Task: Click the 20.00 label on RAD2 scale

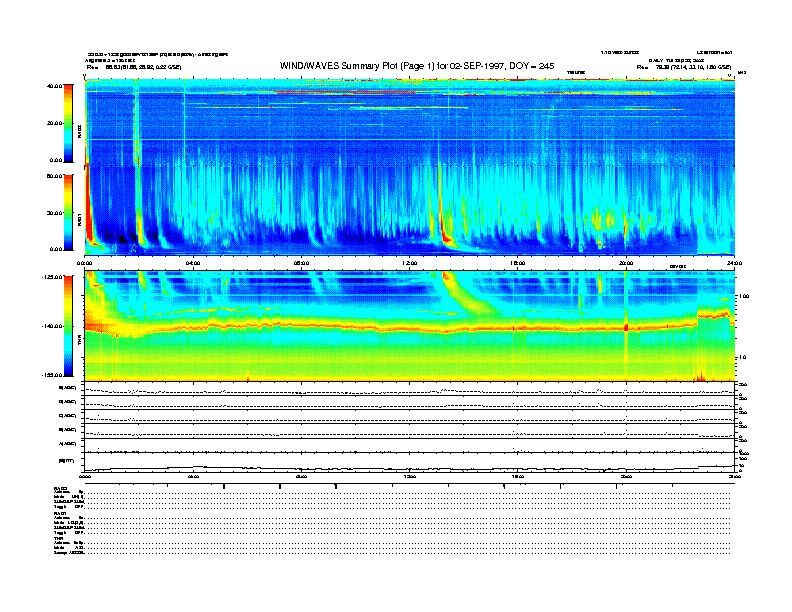Action: coord(54,123)
